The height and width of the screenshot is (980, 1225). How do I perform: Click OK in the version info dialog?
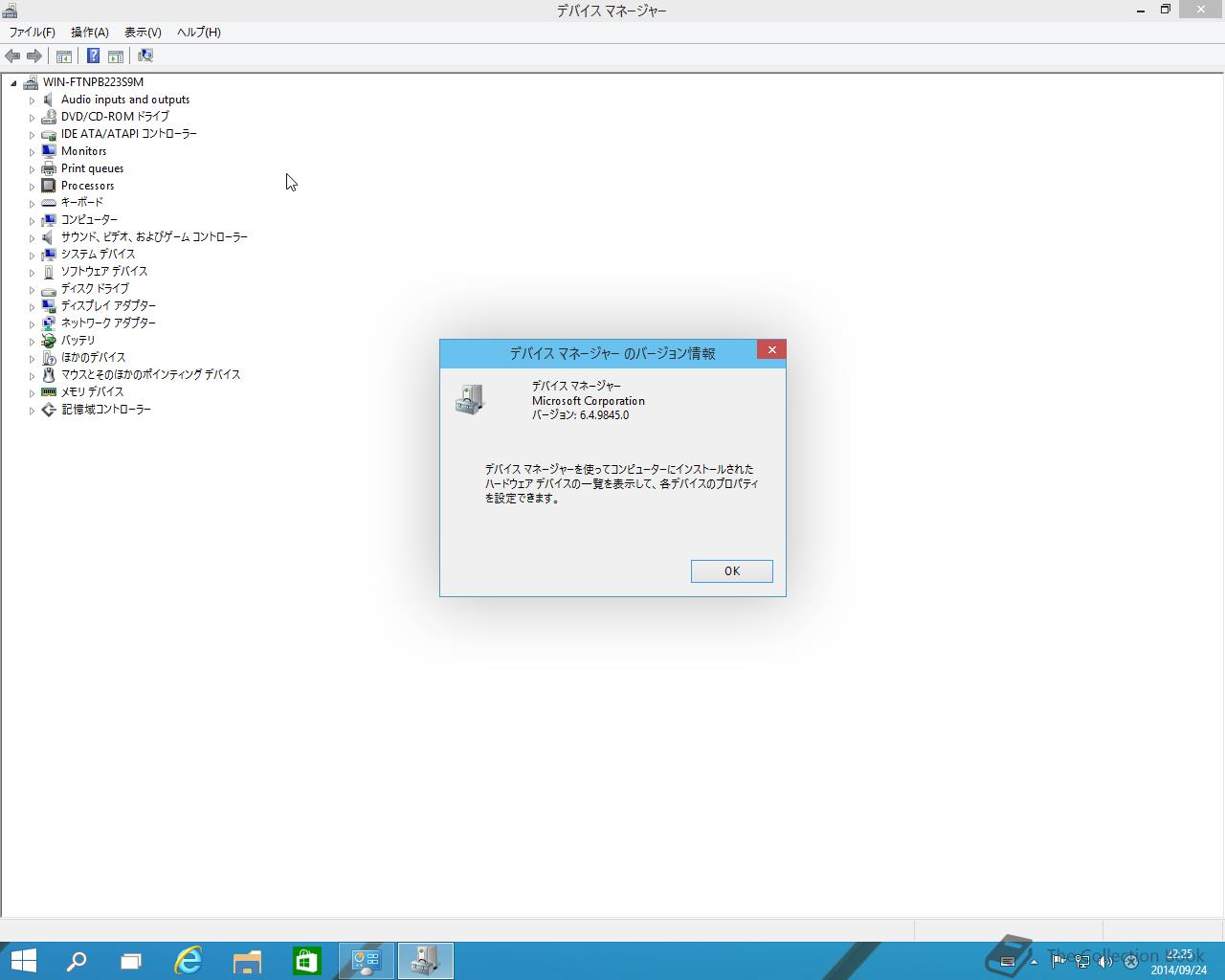(x=732, y=571)
